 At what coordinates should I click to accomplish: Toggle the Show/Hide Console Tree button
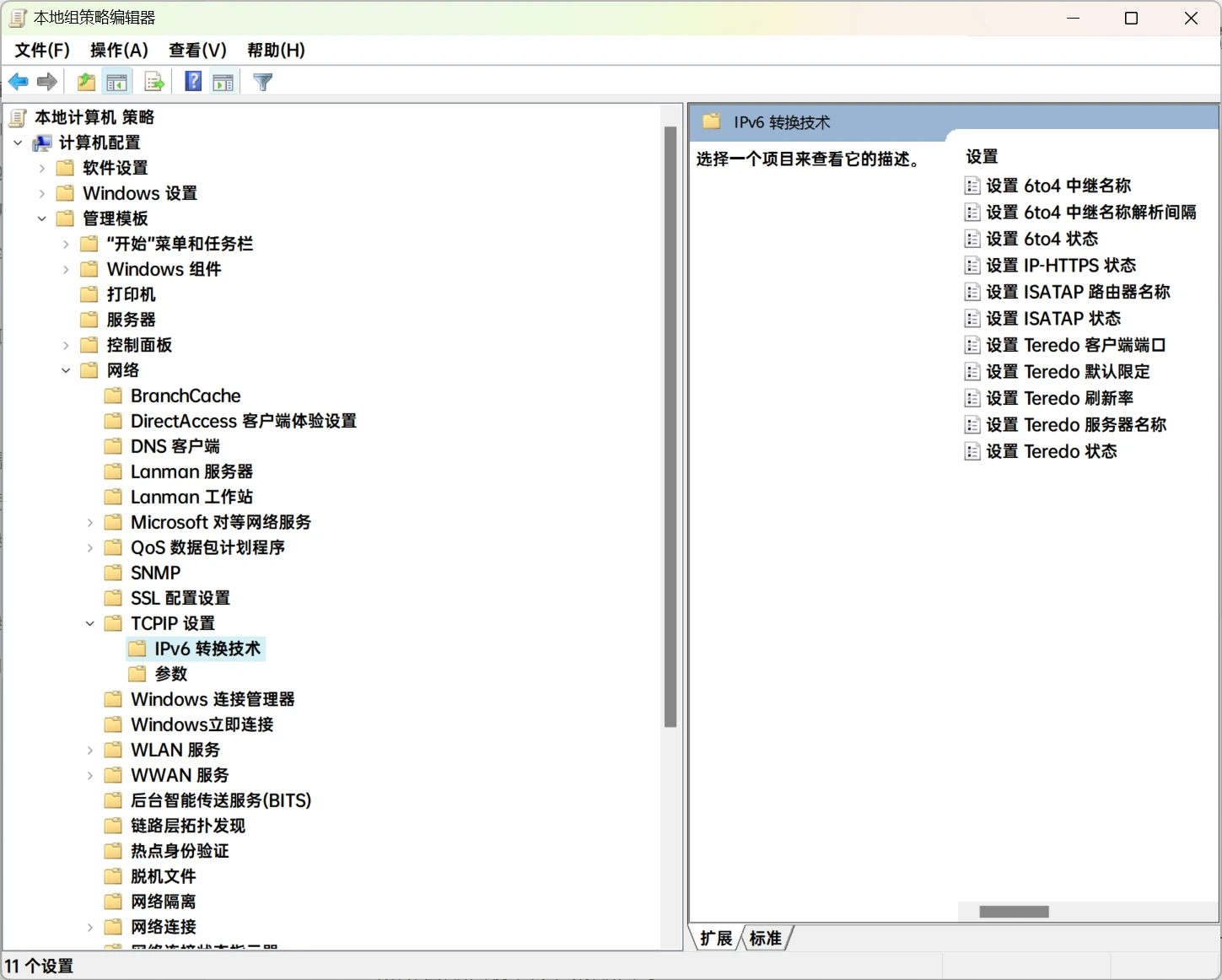tap(116, 82)
